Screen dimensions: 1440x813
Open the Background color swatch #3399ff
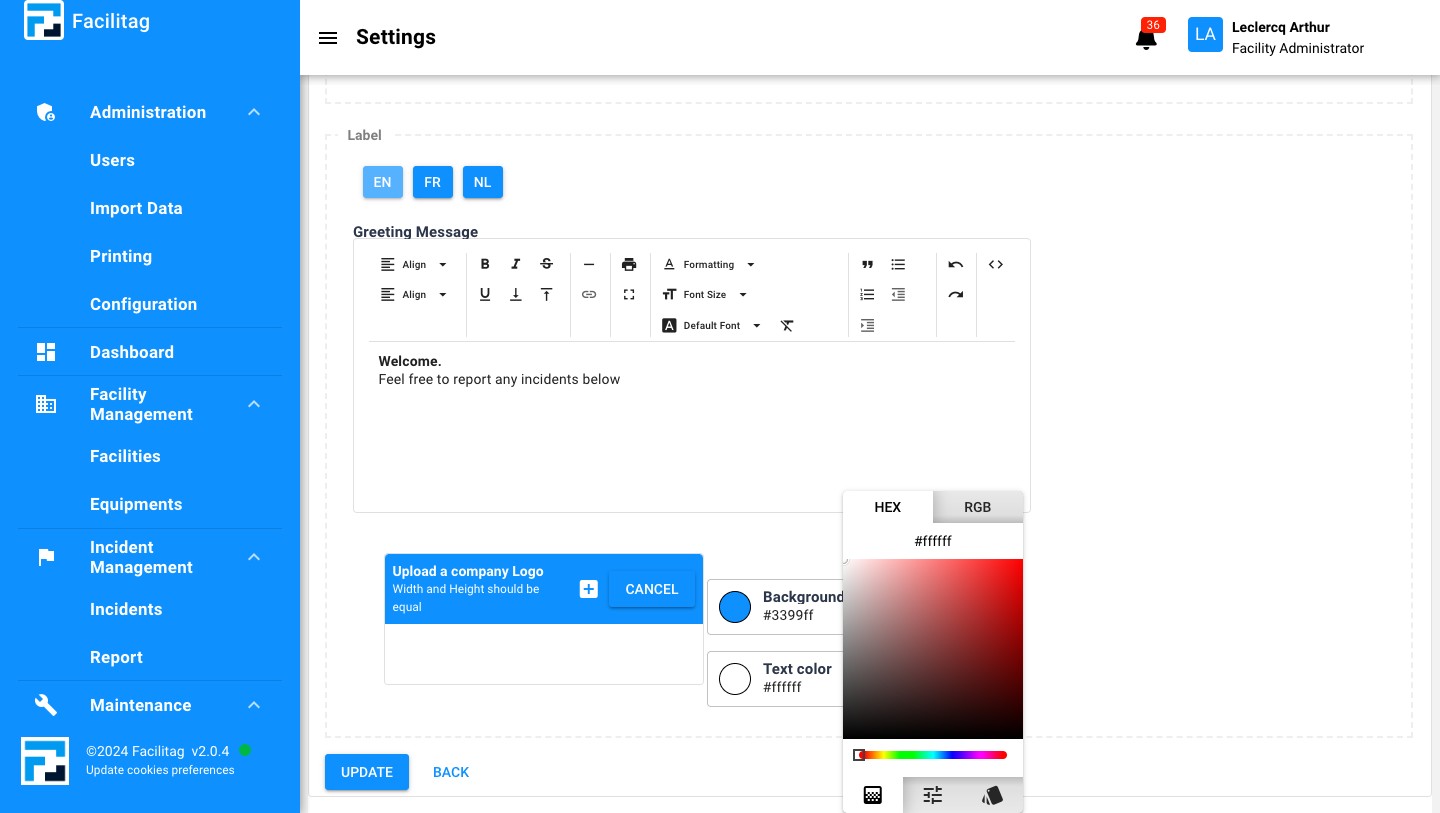735,607
